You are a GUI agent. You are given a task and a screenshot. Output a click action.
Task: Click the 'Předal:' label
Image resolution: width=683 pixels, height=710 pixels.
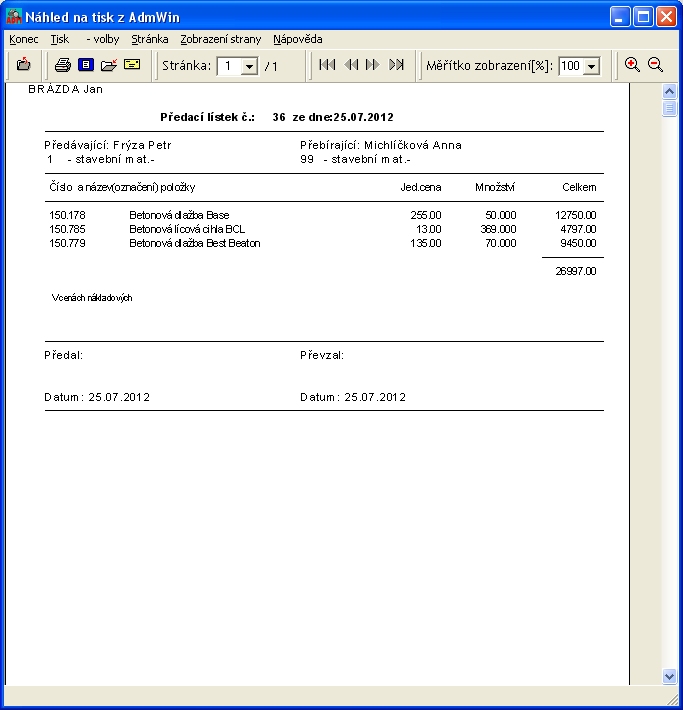click(63, 355)
